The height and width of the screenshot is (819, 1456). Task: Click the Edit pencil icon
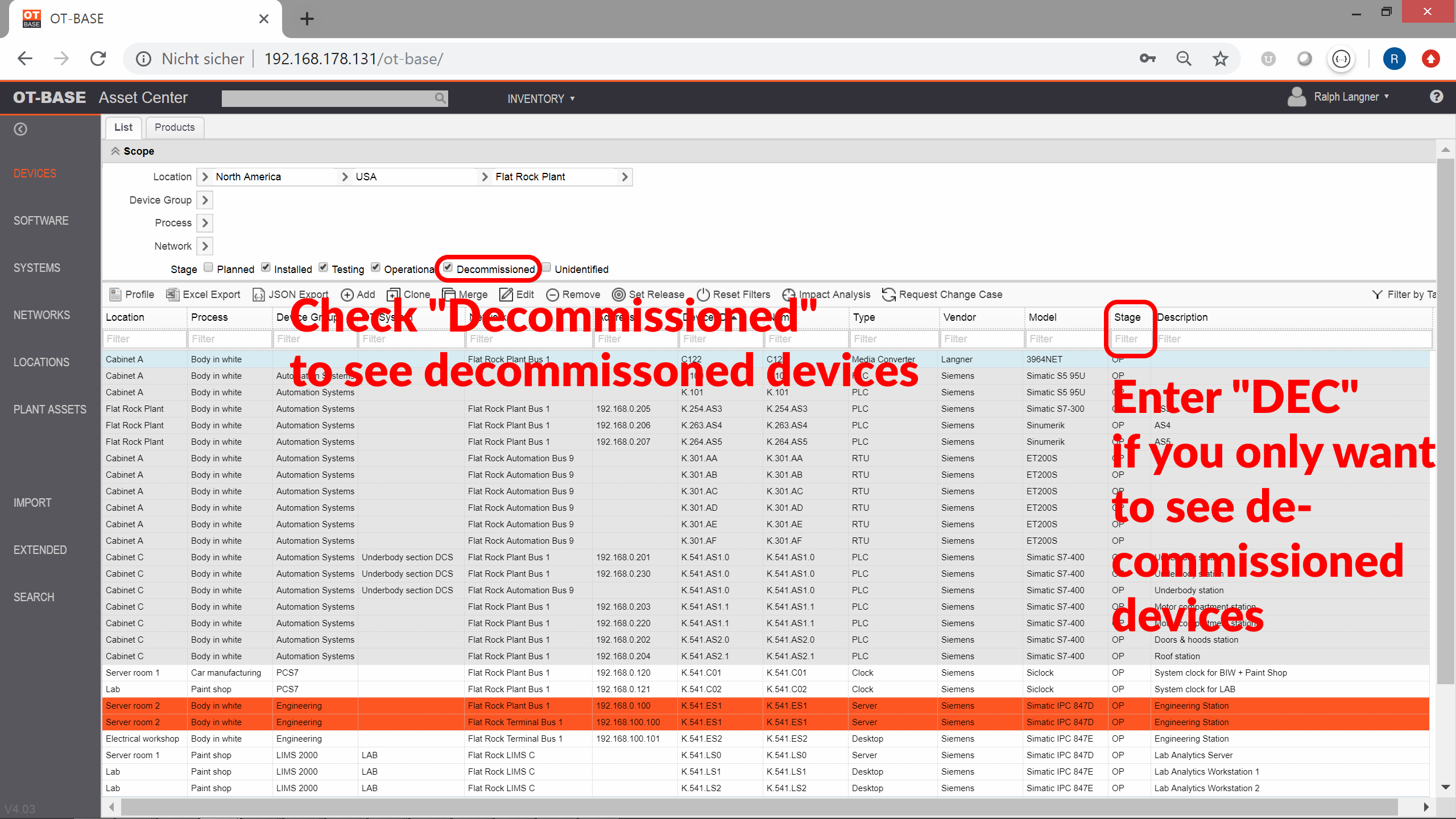point(506,294)
